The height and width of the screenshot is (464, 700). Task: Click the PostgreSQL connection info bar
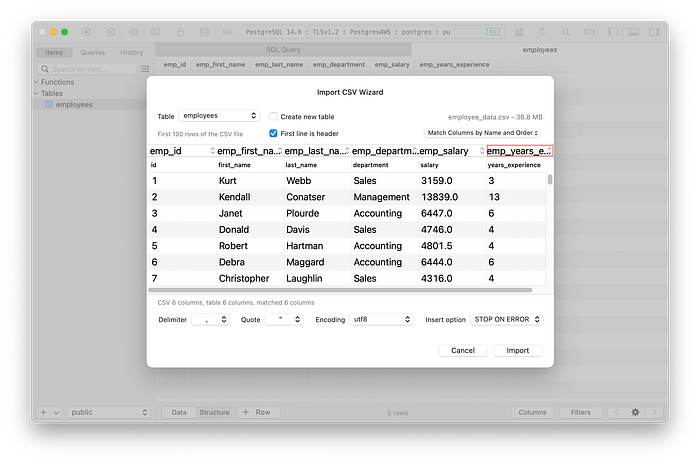click(374, 32)
